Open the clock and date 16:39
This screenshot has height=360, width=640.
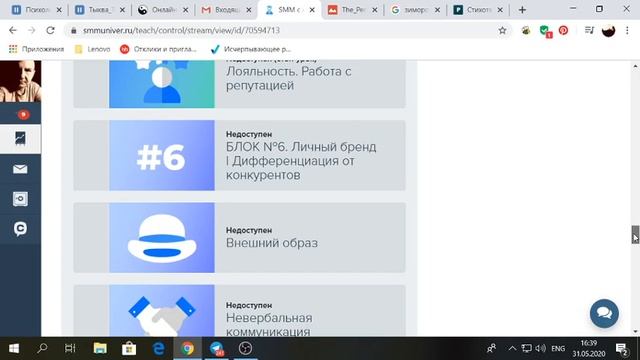[x=589, y=349]
